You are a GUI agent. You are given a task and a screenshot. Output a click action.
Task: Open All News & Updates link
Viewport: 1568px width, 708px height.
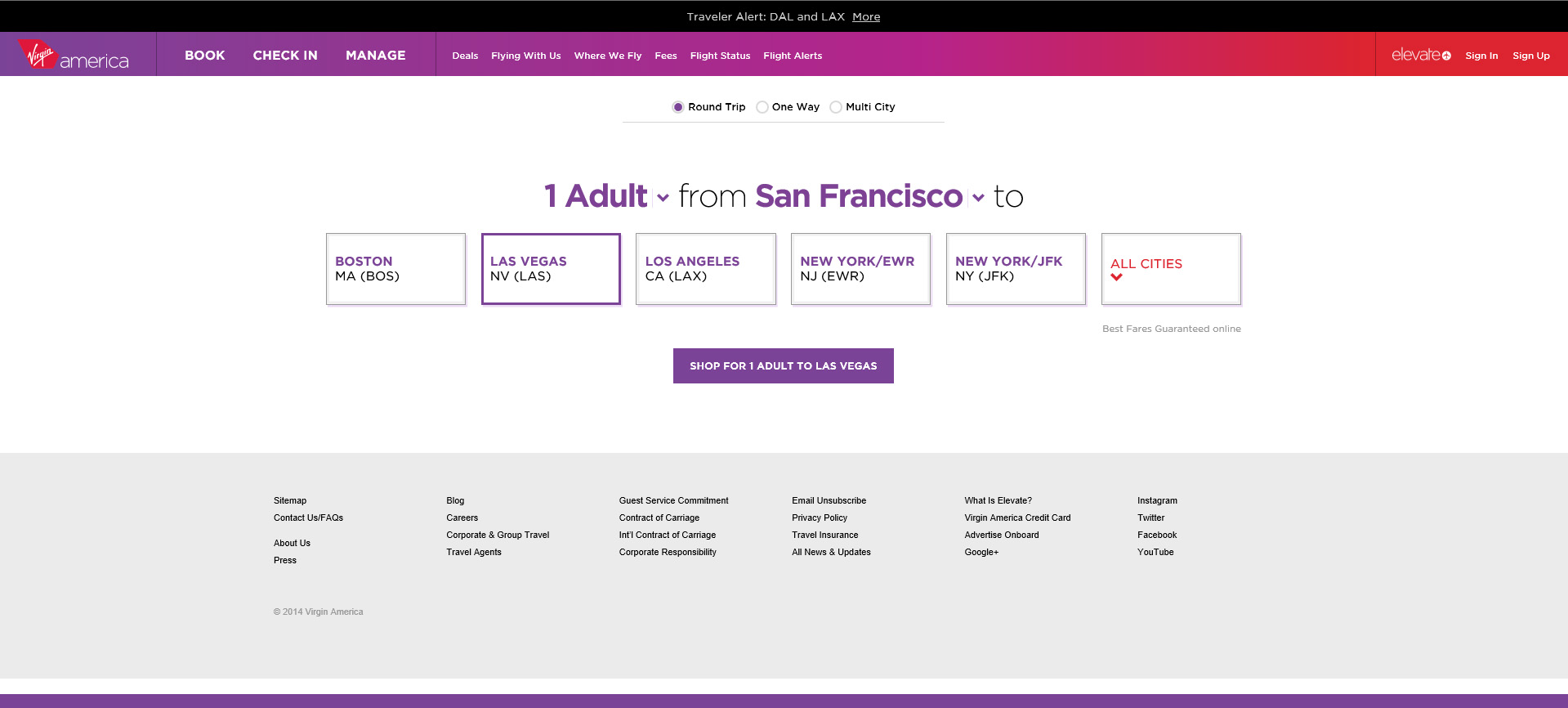tap(831, 552)
